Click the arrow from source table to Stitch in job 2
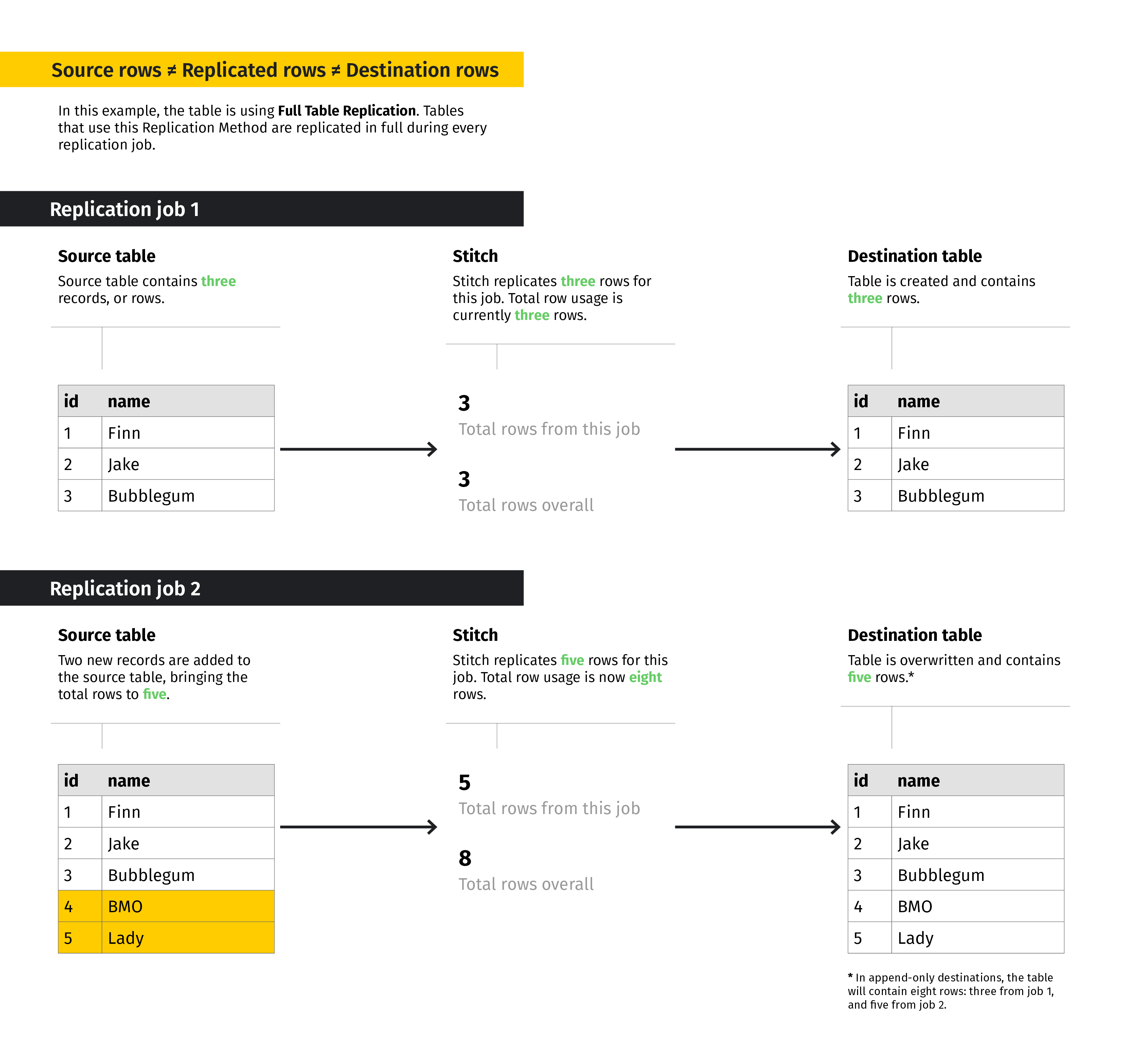This screenshot has height=1064, width=1121. click(x=358, y=827)
